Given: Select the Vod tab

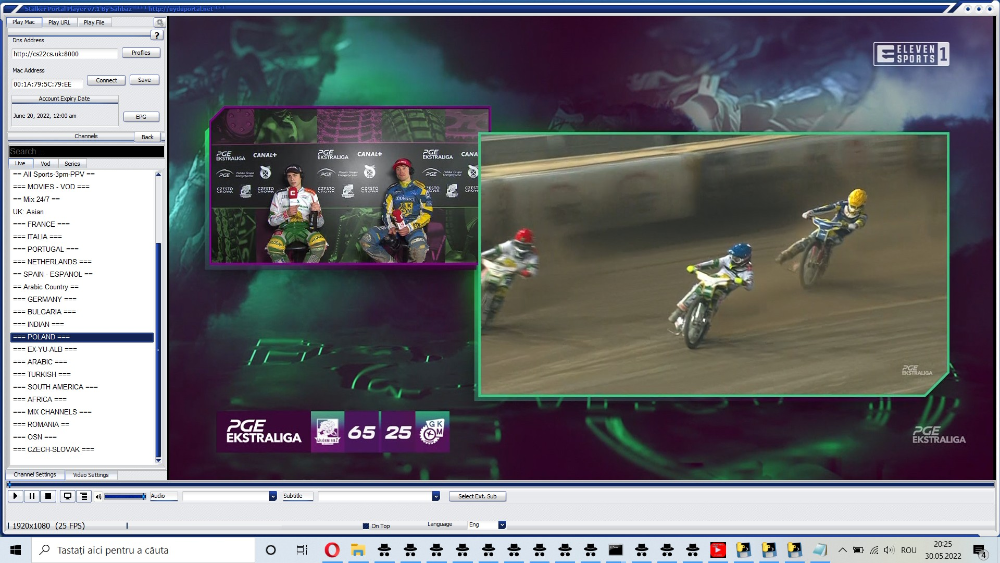Looking at the screenshot, I should 45,164.
